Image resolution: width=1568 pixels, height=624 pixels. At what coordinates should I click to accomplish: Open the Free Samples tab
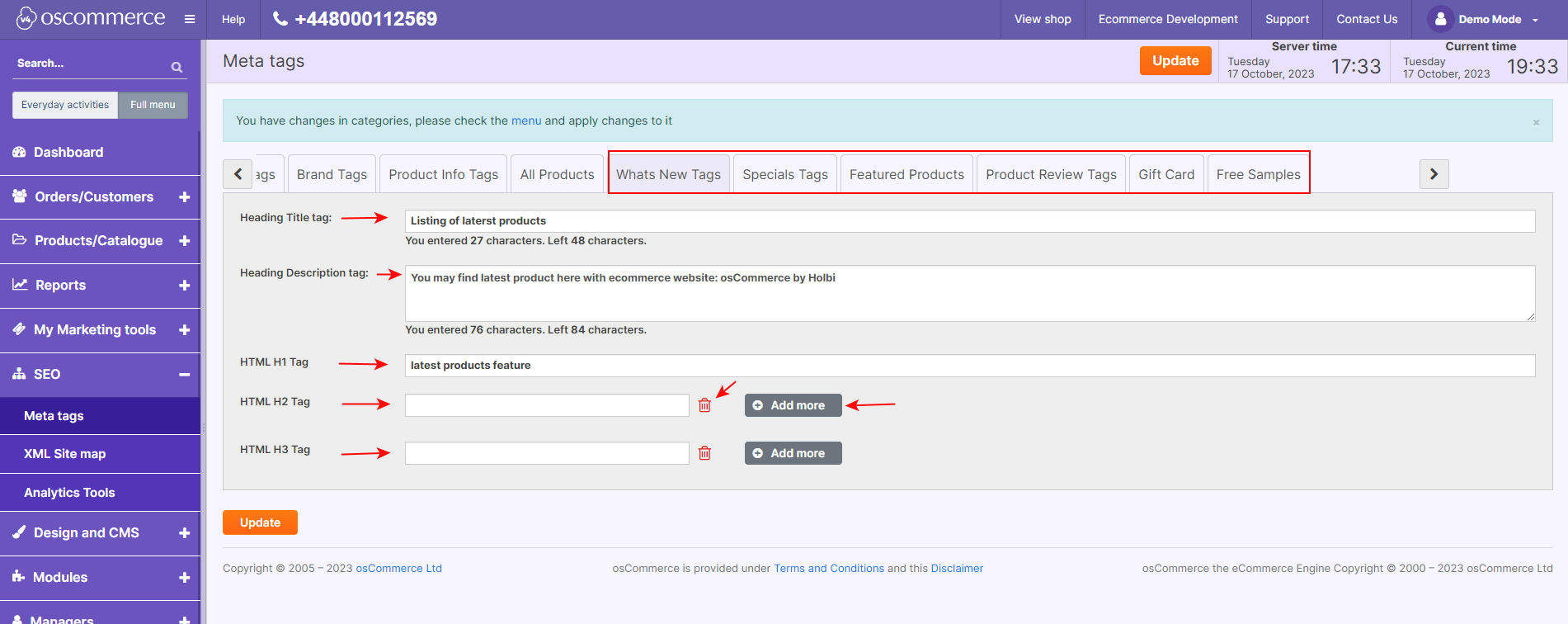[1259, 174]
